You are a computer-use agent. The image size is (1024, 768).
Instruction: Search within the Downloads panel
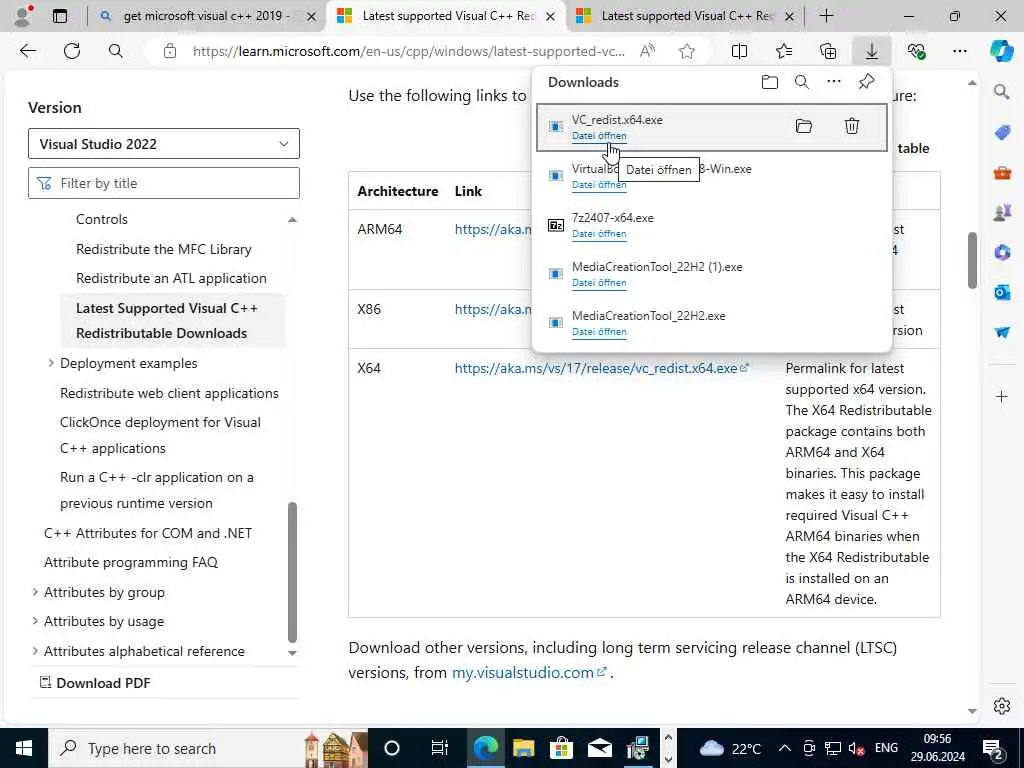802,82
